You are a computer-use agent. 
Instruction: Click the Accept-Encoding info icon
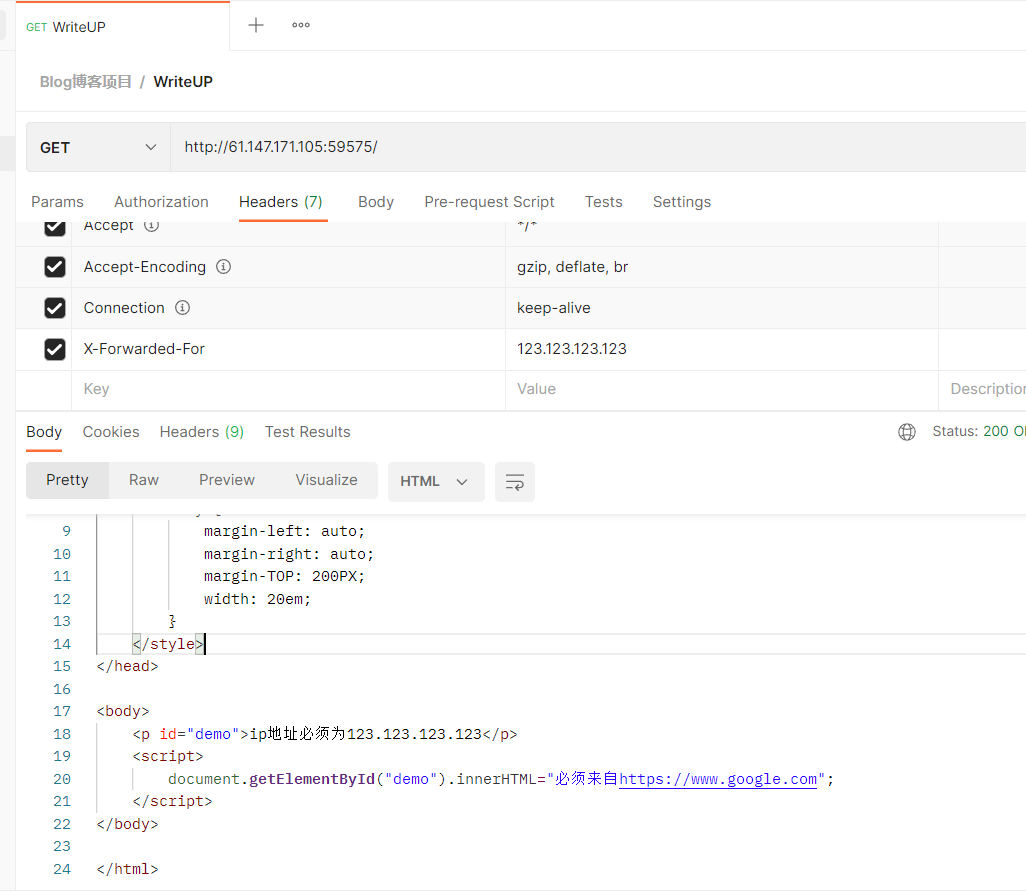[224, 267]
